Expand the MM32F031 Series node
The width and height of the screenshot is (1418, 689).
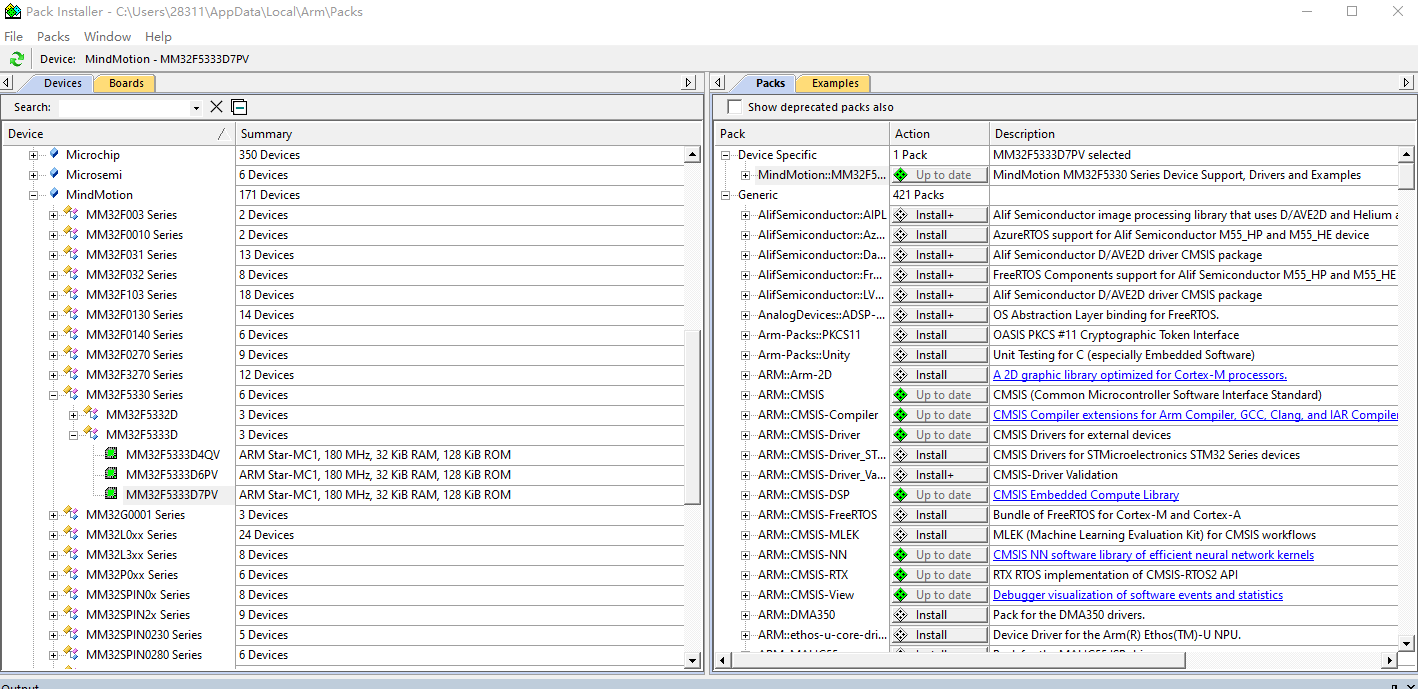53,255
